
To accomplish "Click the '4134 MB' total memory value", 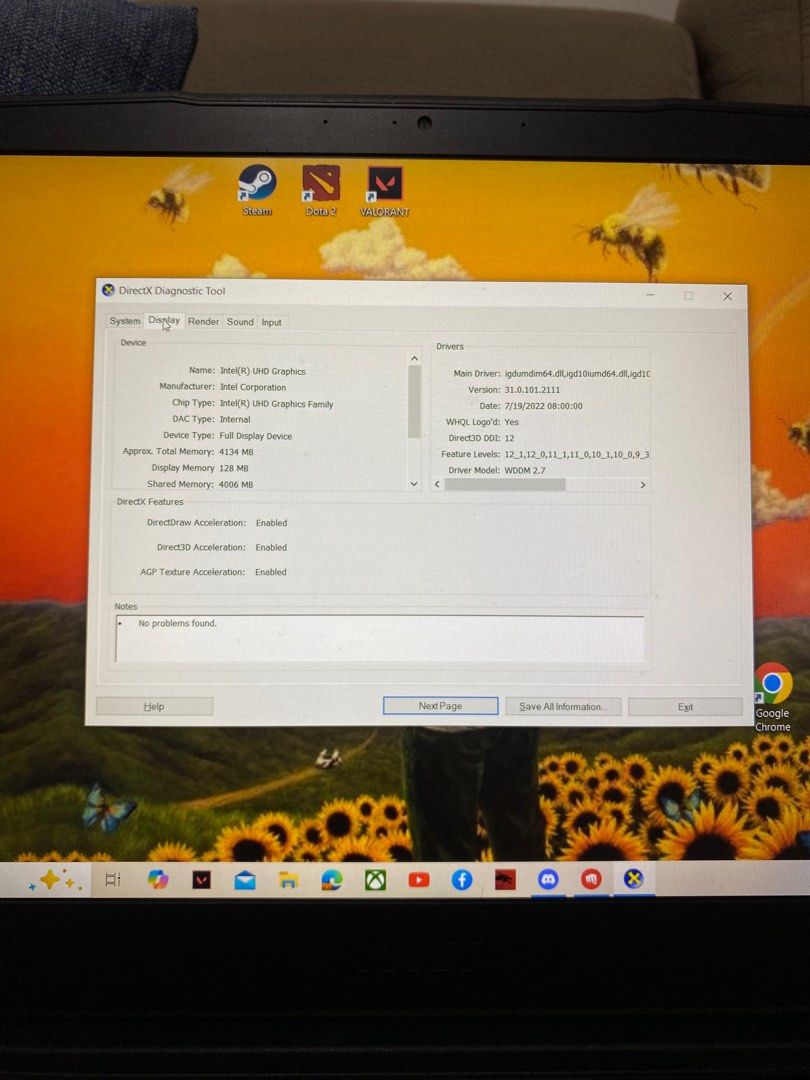I will click(x=236, y=452).
